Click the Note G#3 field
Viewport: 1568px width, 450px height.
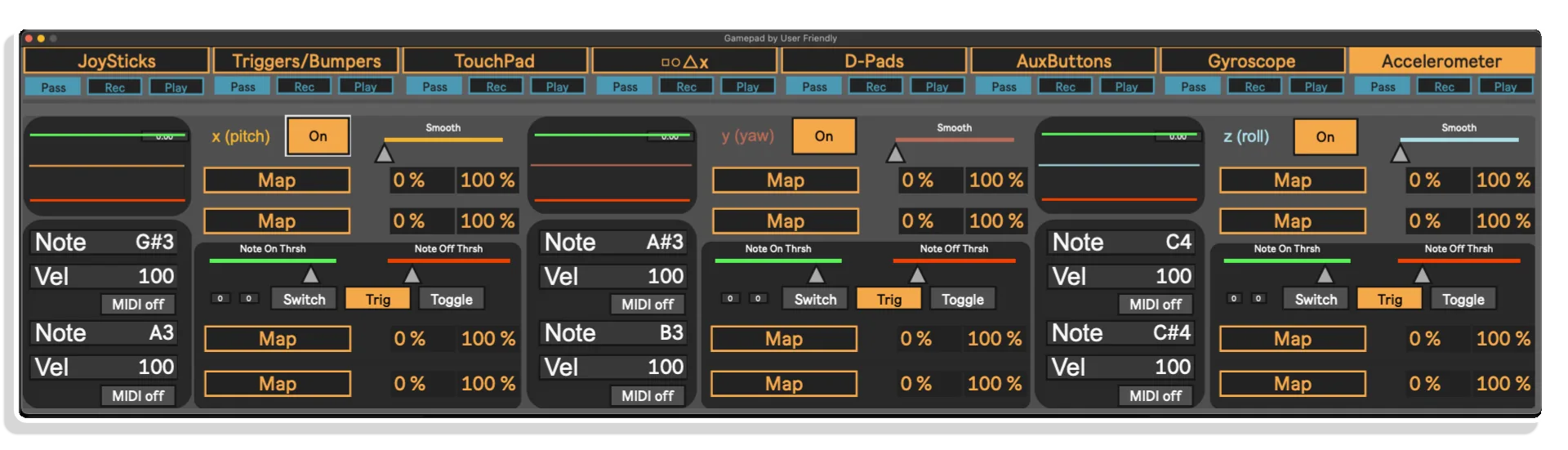click(104, 243)
